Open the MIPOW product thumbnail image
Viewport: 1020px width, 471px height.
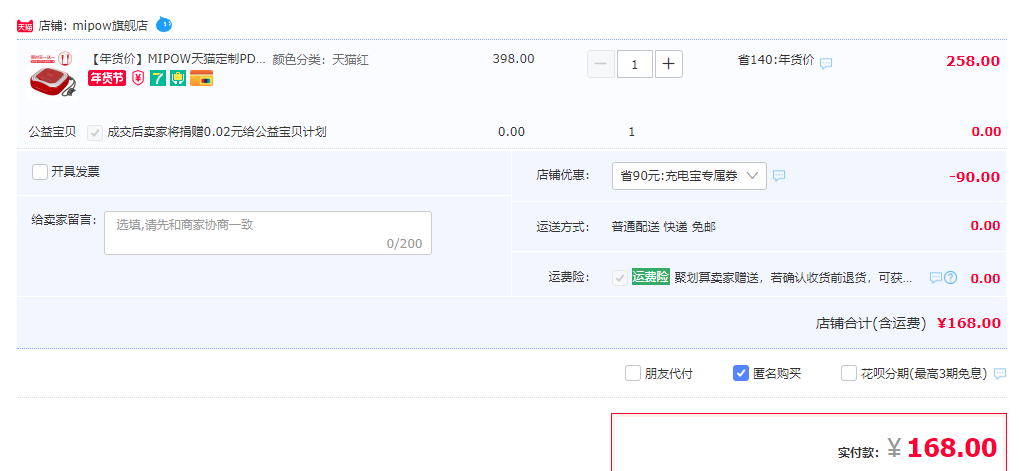[x=52, y=74]
